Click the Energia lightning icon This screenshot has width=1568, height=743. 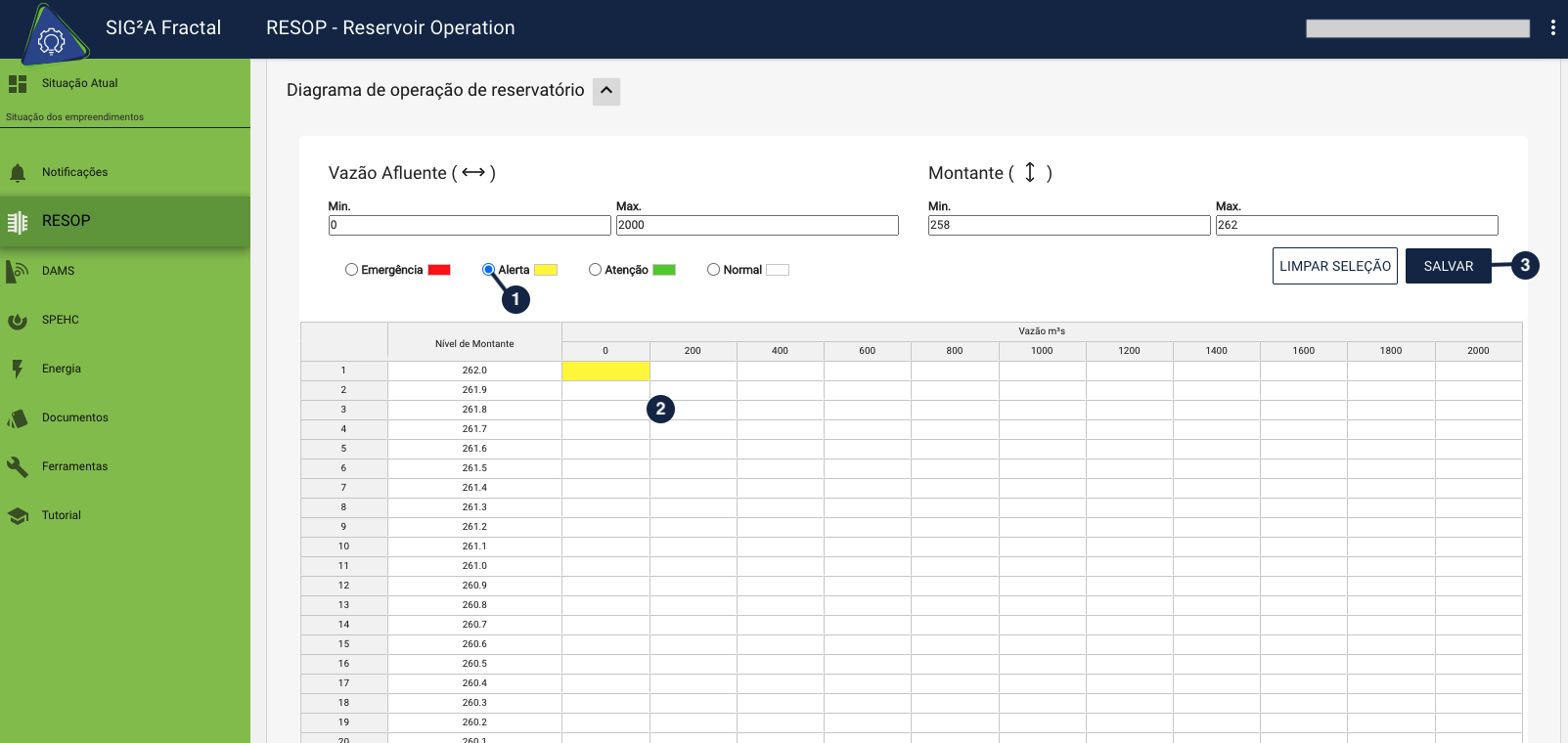(18, 369)
